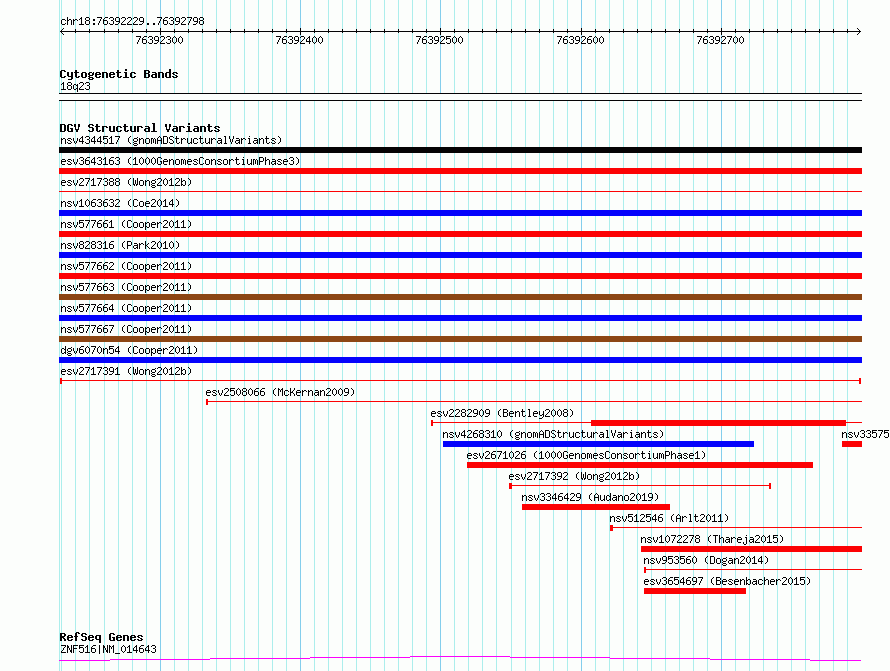Open nsv828316 (Park2010) variant

(x=120, y=245)
